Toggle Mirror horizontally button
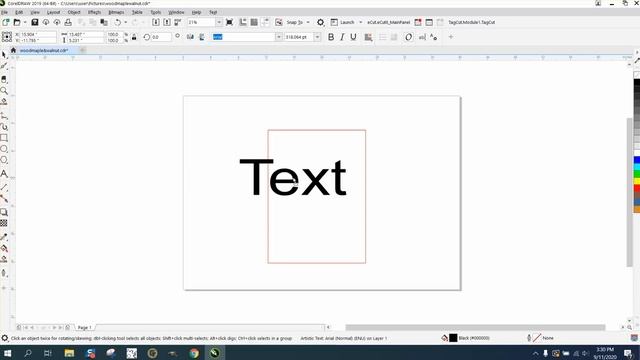The image size is (640, 360). tap(190, 37)
